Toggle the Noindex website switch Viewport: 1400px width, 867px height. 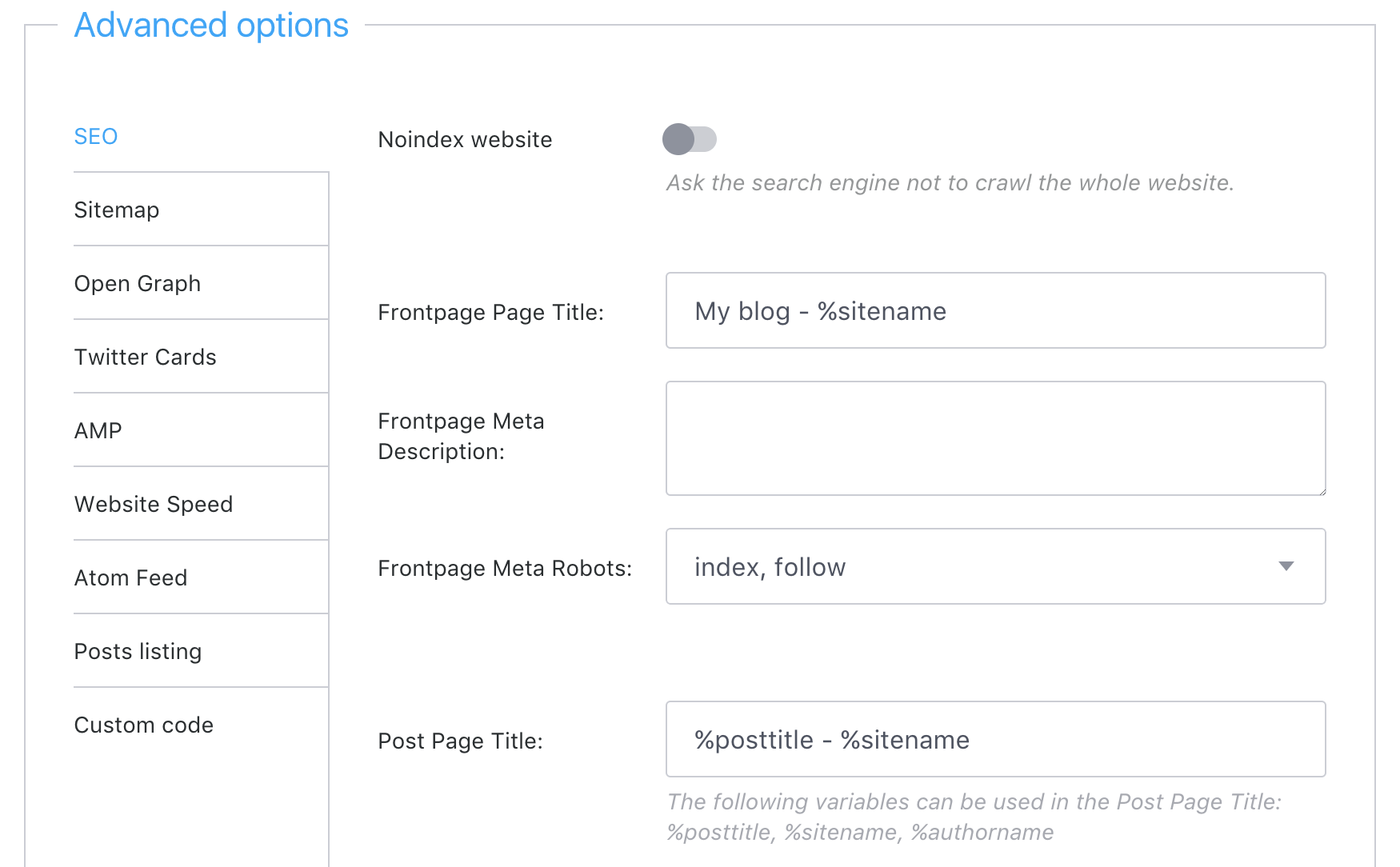click(x=689, y=139)
